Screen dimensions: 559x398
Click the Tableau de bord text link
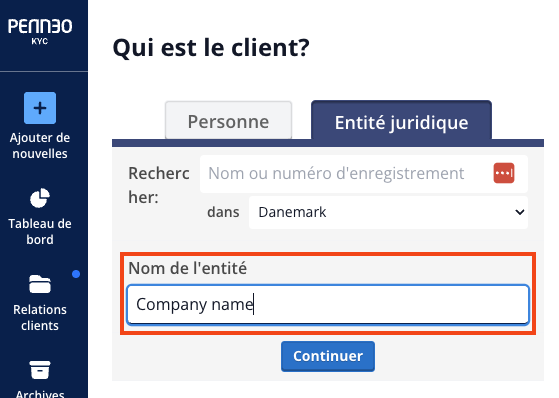pos(40,231)
